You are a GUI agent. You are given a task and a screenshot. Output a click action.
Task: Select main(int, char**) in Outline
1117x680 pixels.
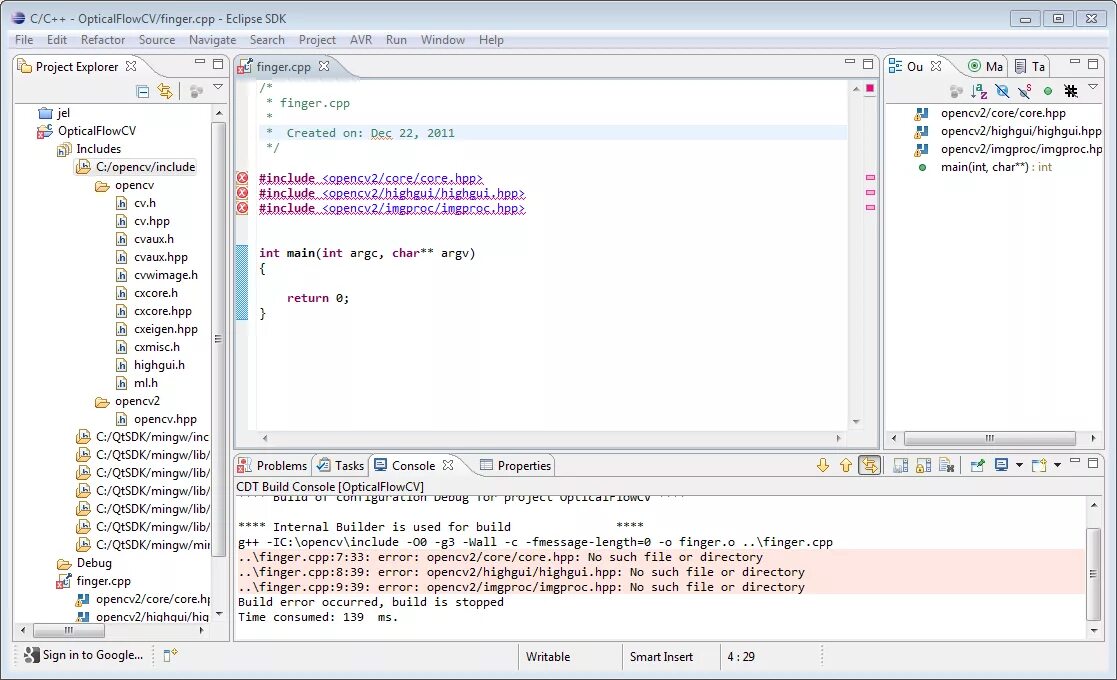coord(984,167)
